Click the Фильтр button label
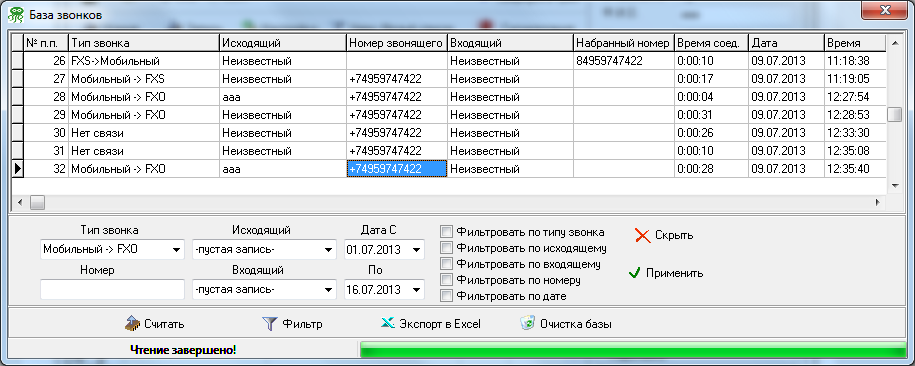The image size is (915, 366). (302, 324)
